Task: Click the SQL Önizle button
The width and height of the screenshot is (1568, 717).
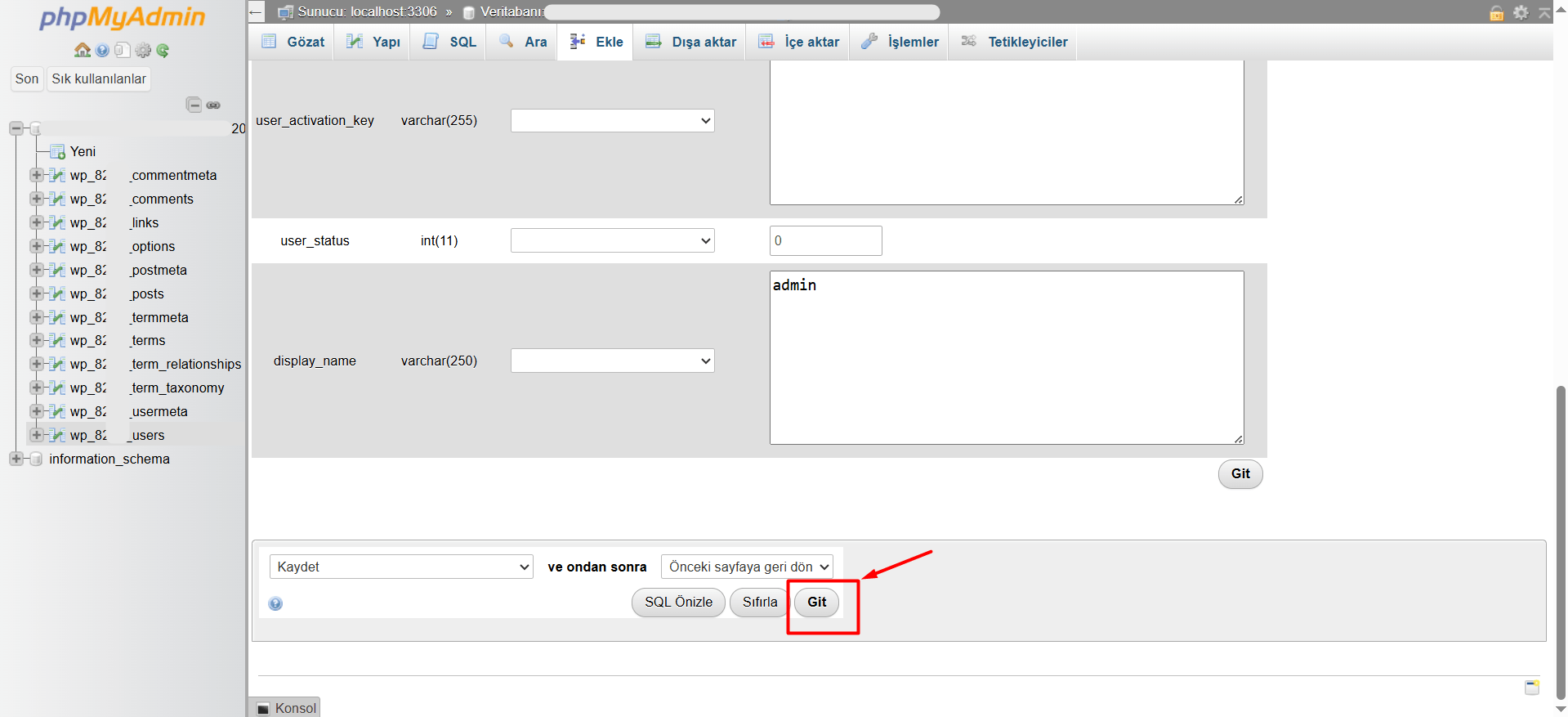Action: tap(678, 603)
